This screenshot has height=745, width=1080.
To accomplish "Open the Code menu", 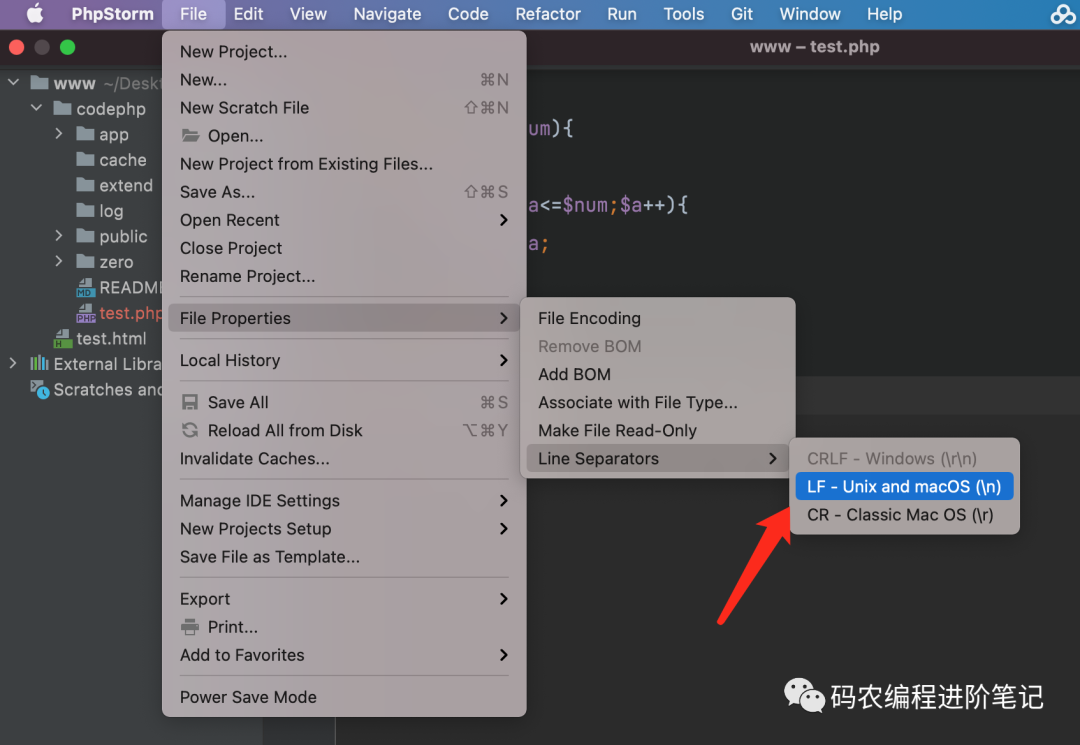I will point(468,14).
